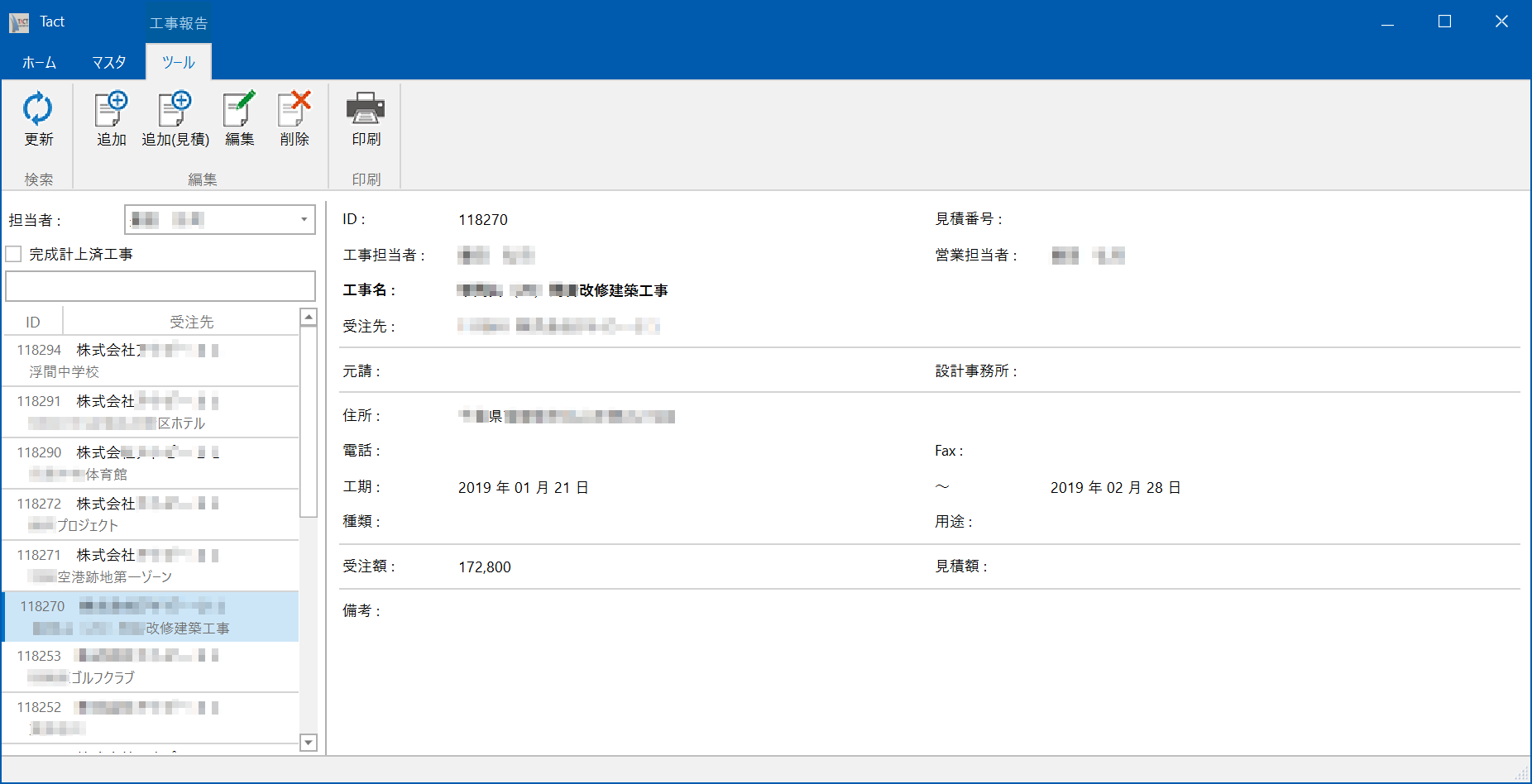The height and width of the screenshot is (784, 1532).
Task: Select the ツール tab
Action: [x=177, y=61]
